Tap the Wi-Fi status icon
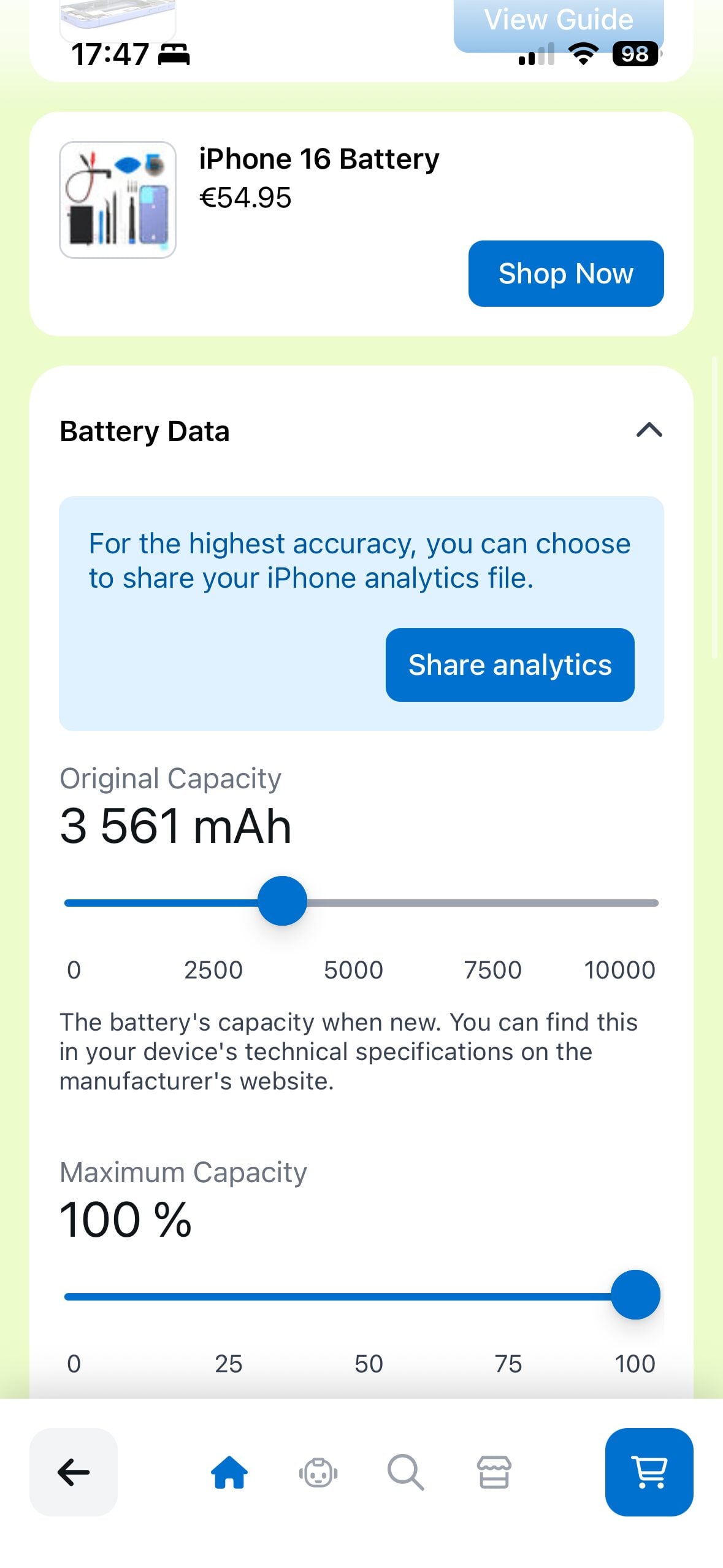The height and width of the screenshot is (1568, 723). (583, 54)
